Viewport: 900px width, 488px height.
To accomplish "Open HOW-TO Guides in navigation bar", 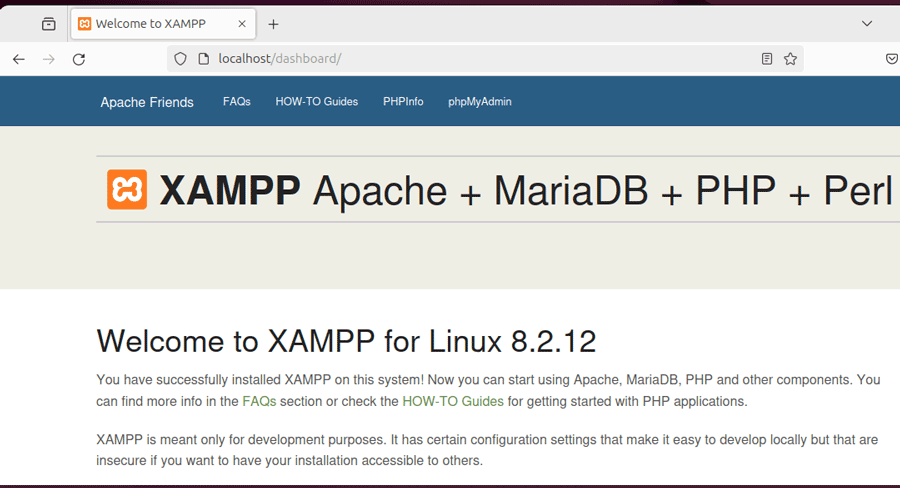I will [317, 102].
